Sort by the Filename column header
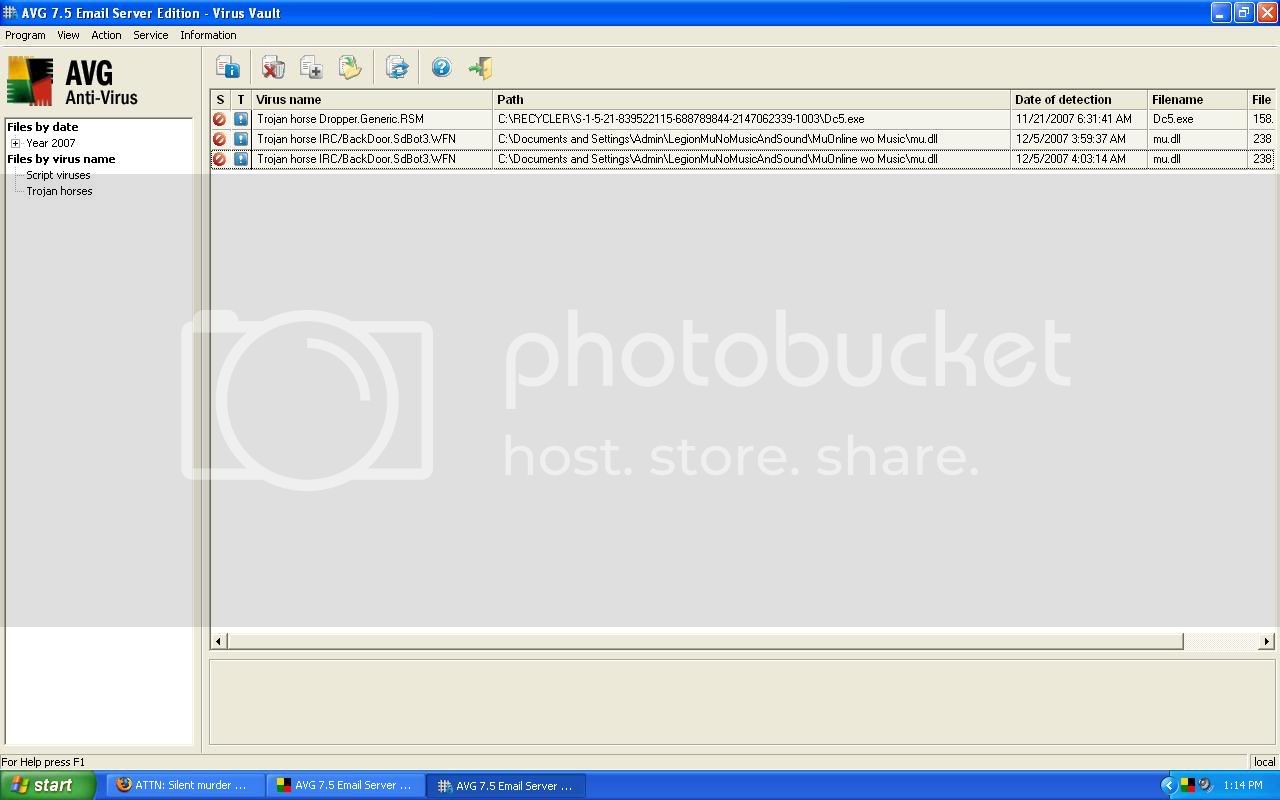Screen dimensions: 1280x800 tap(1198, 100)
